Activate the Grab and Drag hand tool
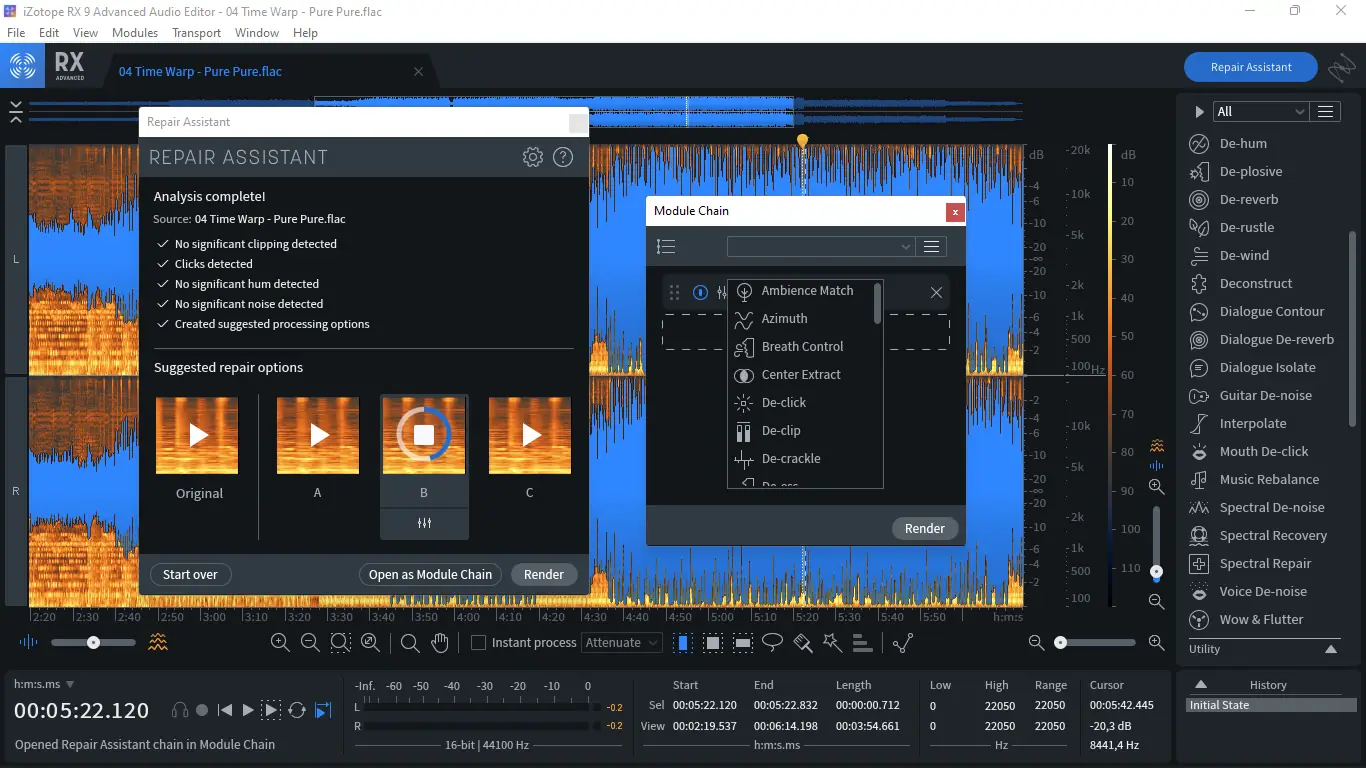Image resolution: width=1366 pixels, height=768 pixels. tap(440, 643)
